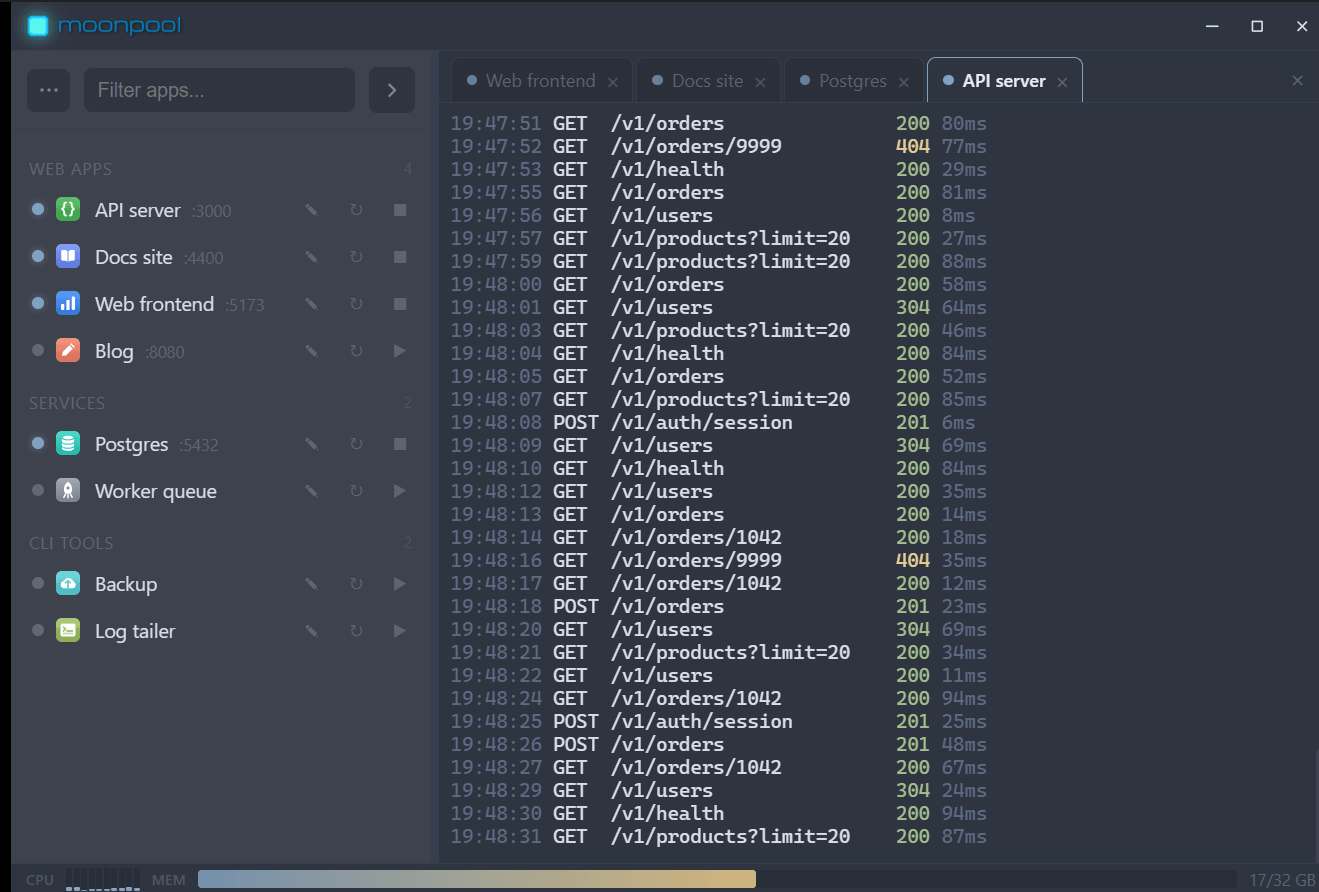
Task: Edit the Docs site configuration
Action: 312,257
